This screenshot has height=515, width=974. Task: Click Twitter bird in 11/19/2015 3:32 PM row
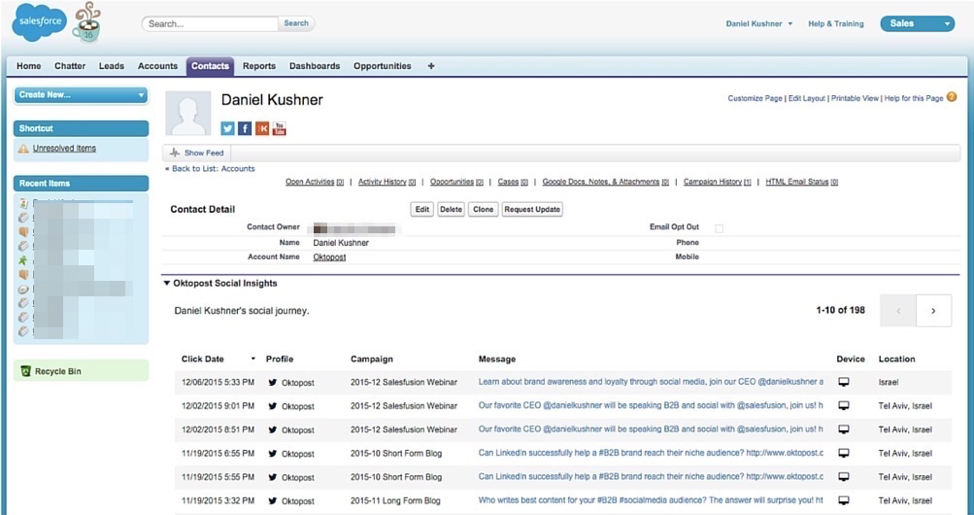272,501
